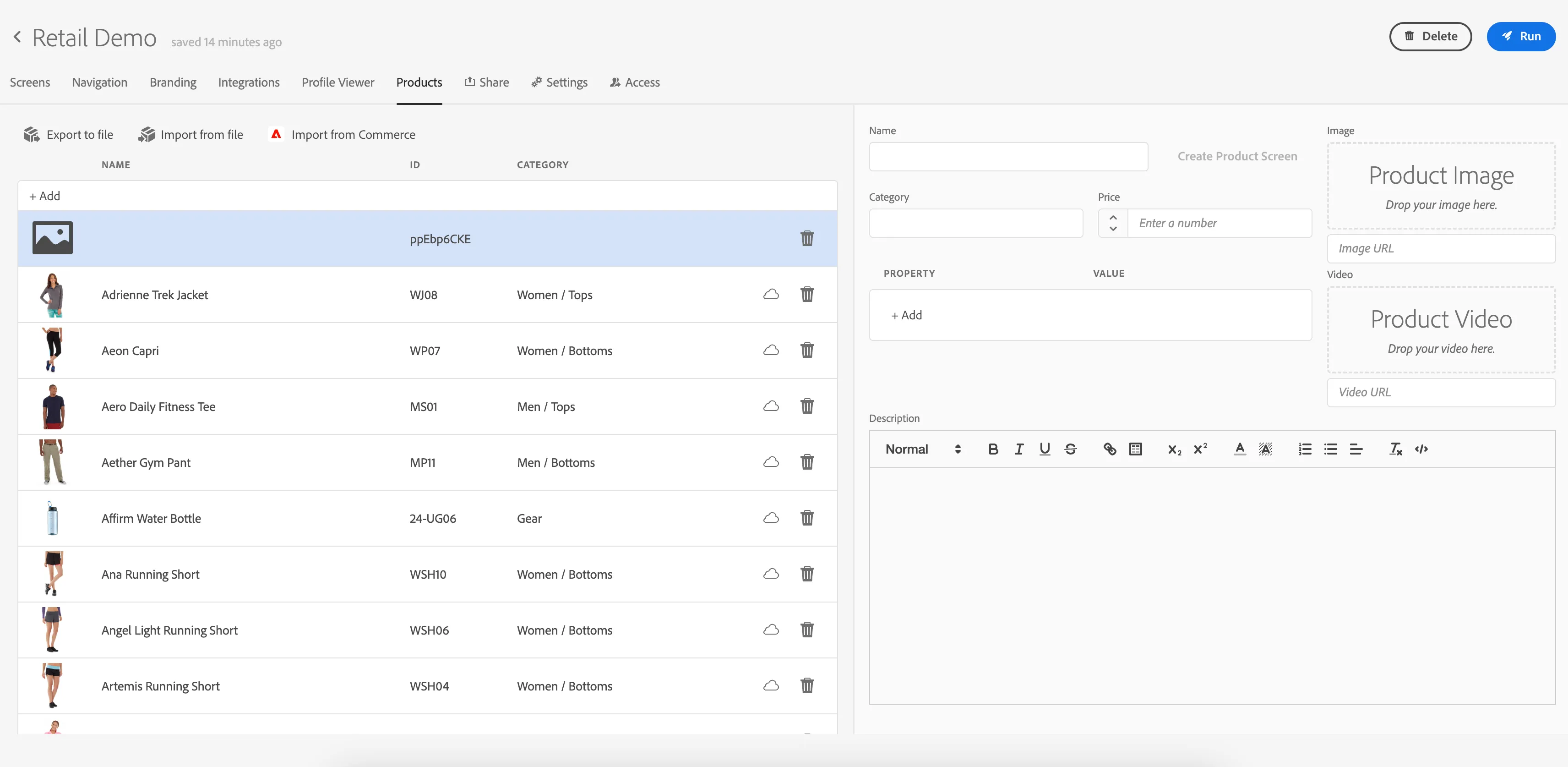Insert a table into the description
The image size is (1568, 767).
tap(1135, 449)
